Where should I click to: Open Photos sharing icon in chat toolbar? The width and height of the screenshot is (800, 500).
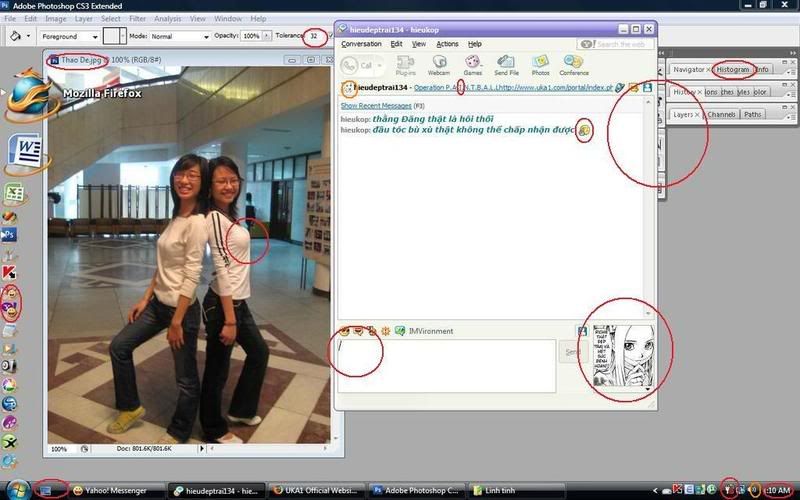[x=540, y=65]
